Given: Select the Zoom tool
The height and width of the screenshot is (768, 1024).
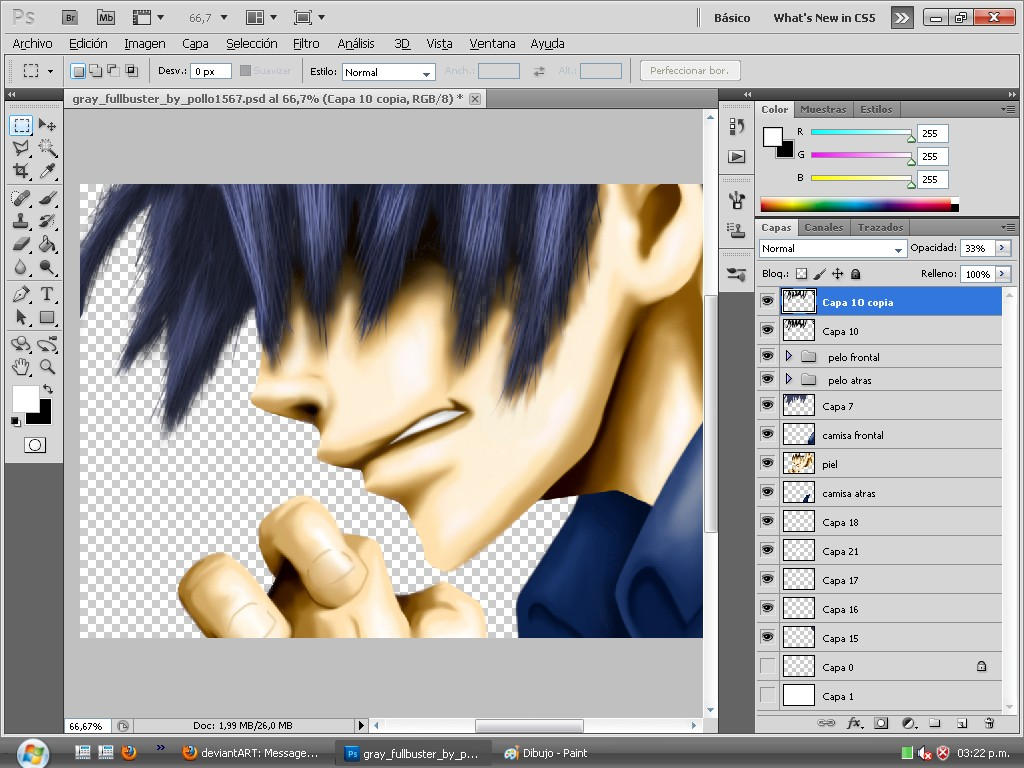Looking at the screenshot, I should [x=47, y=366].
